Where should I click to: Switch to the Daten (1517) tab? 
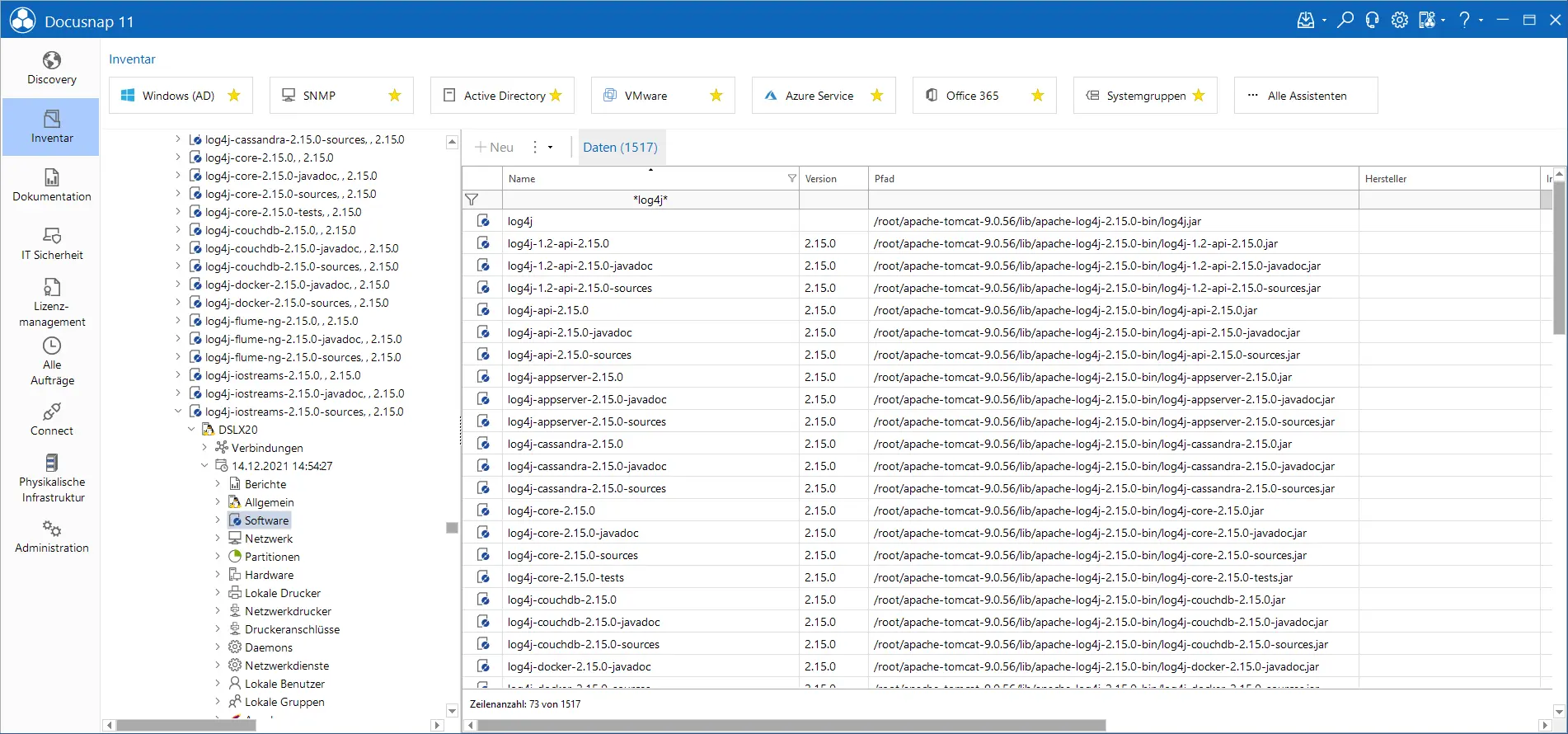621,148
